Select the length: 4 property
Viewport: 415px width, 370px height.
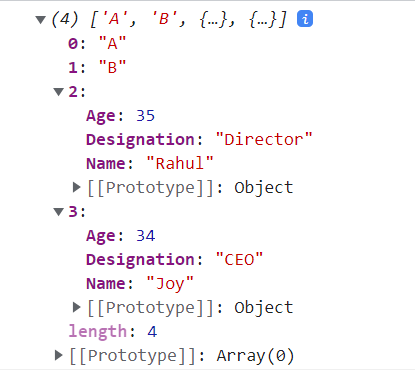(x=113, y=332)
